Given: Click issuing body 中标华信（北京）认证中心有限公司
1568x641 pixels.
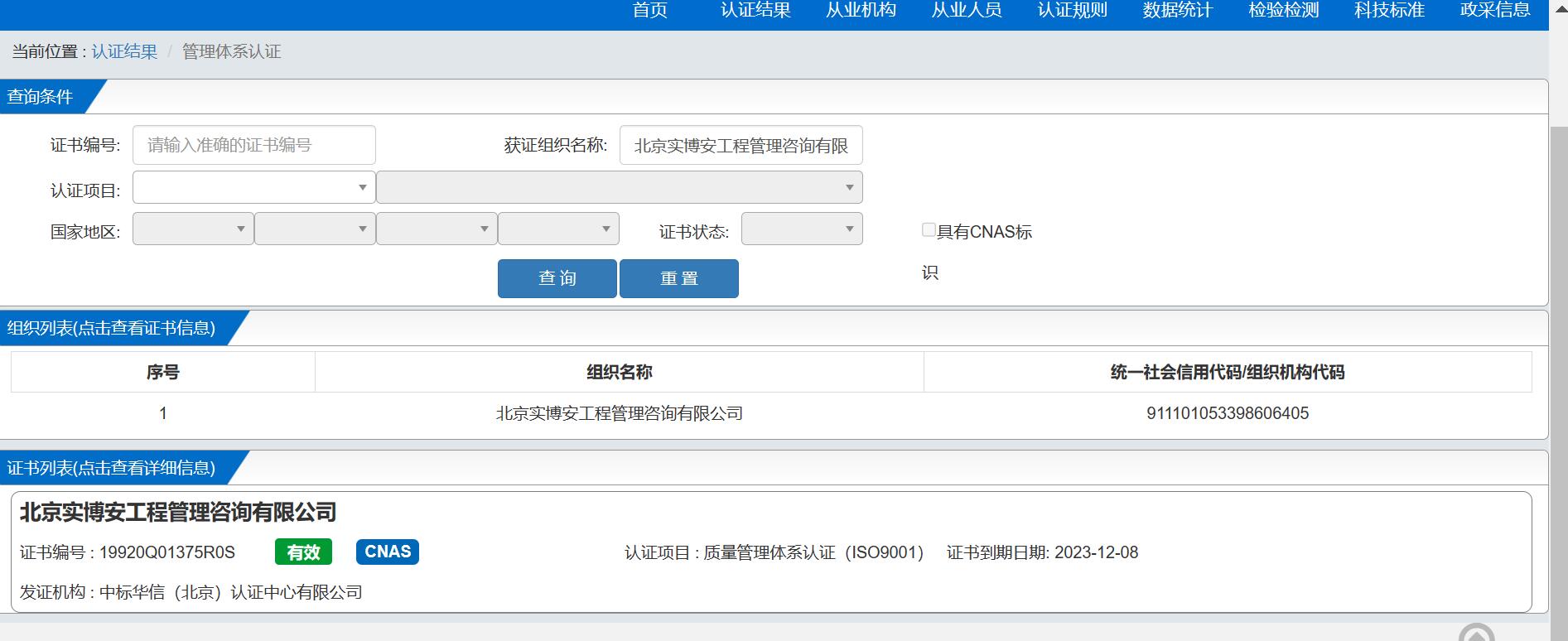Looking at the screenshot, I should tap(231, 592).
